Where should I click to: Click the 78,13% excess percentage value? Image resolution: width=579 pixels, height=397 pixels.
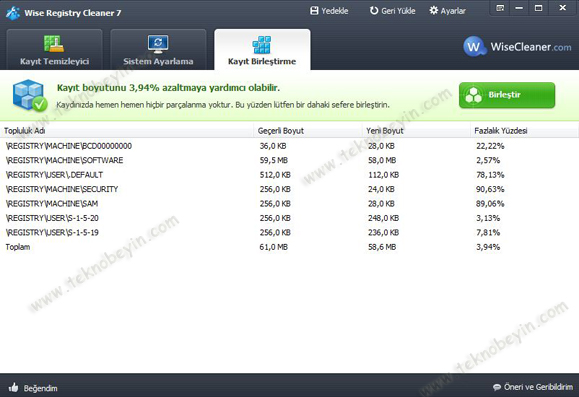[490, 175]
